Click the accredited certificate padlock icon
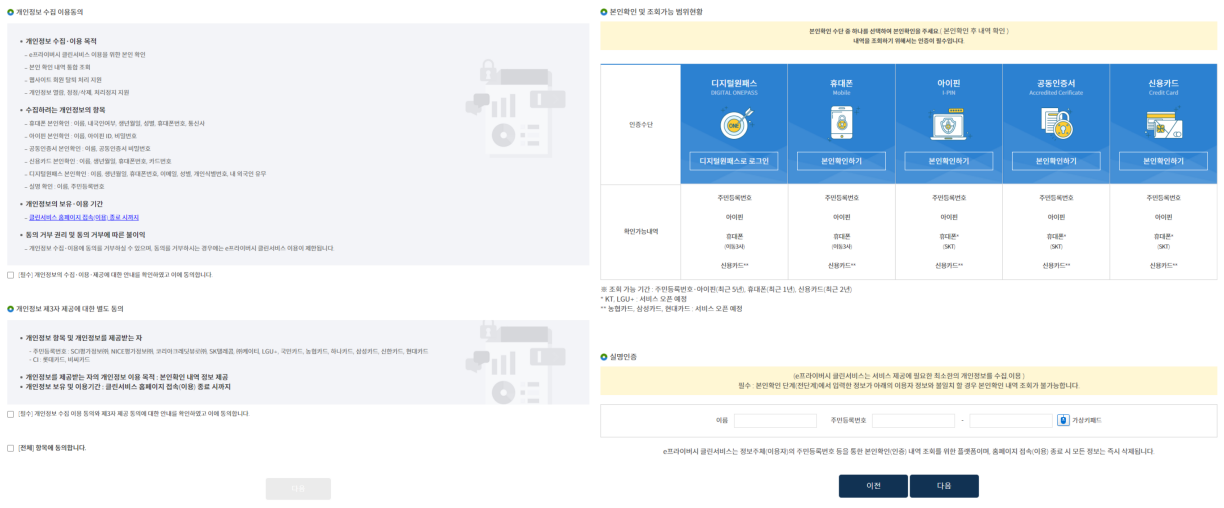The width and height of the screenshot is (1224, 508). (x=1055, y=123)
